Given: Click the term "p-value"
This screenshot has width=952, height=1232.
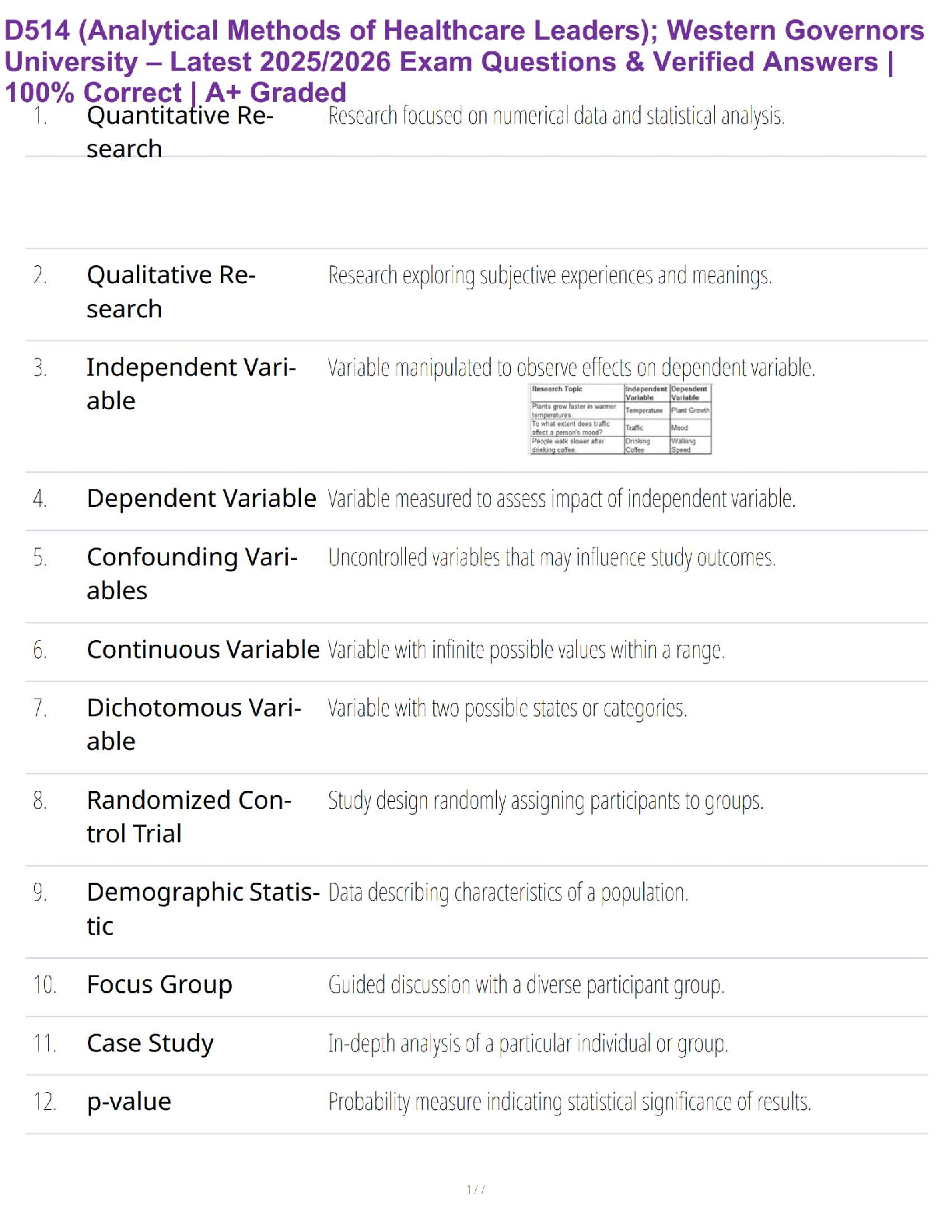Looking at the screenshot, I should 128,1101.
